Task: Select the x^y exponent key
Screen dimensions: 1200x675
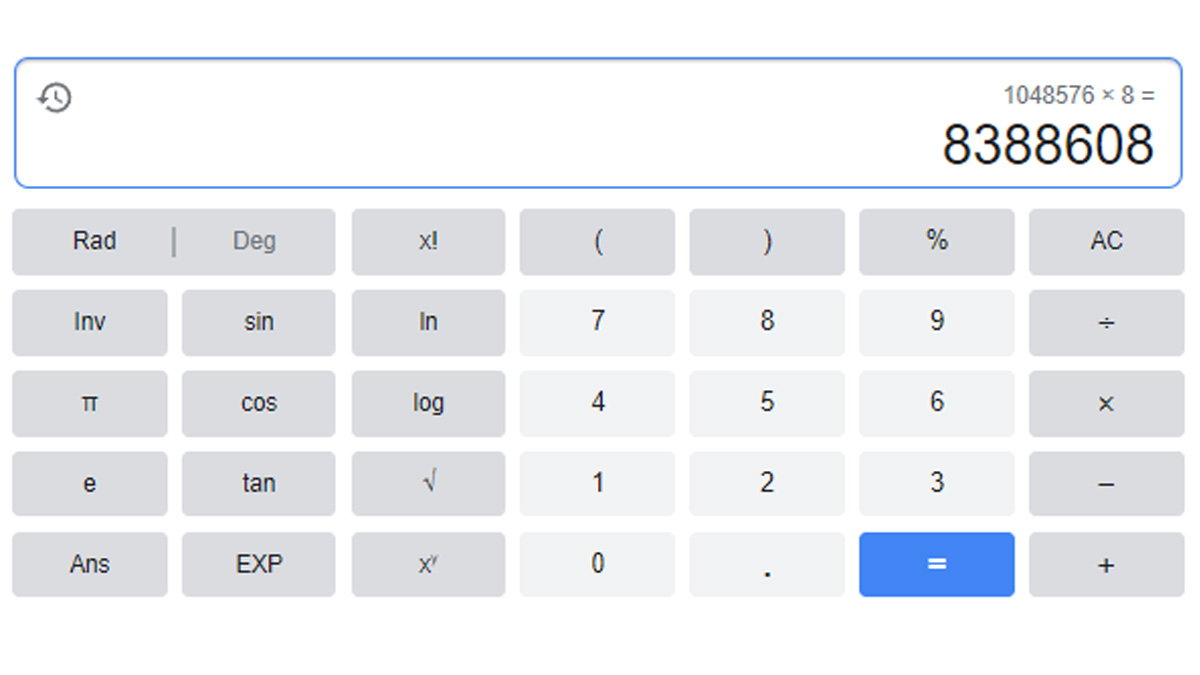Action: 428,564
